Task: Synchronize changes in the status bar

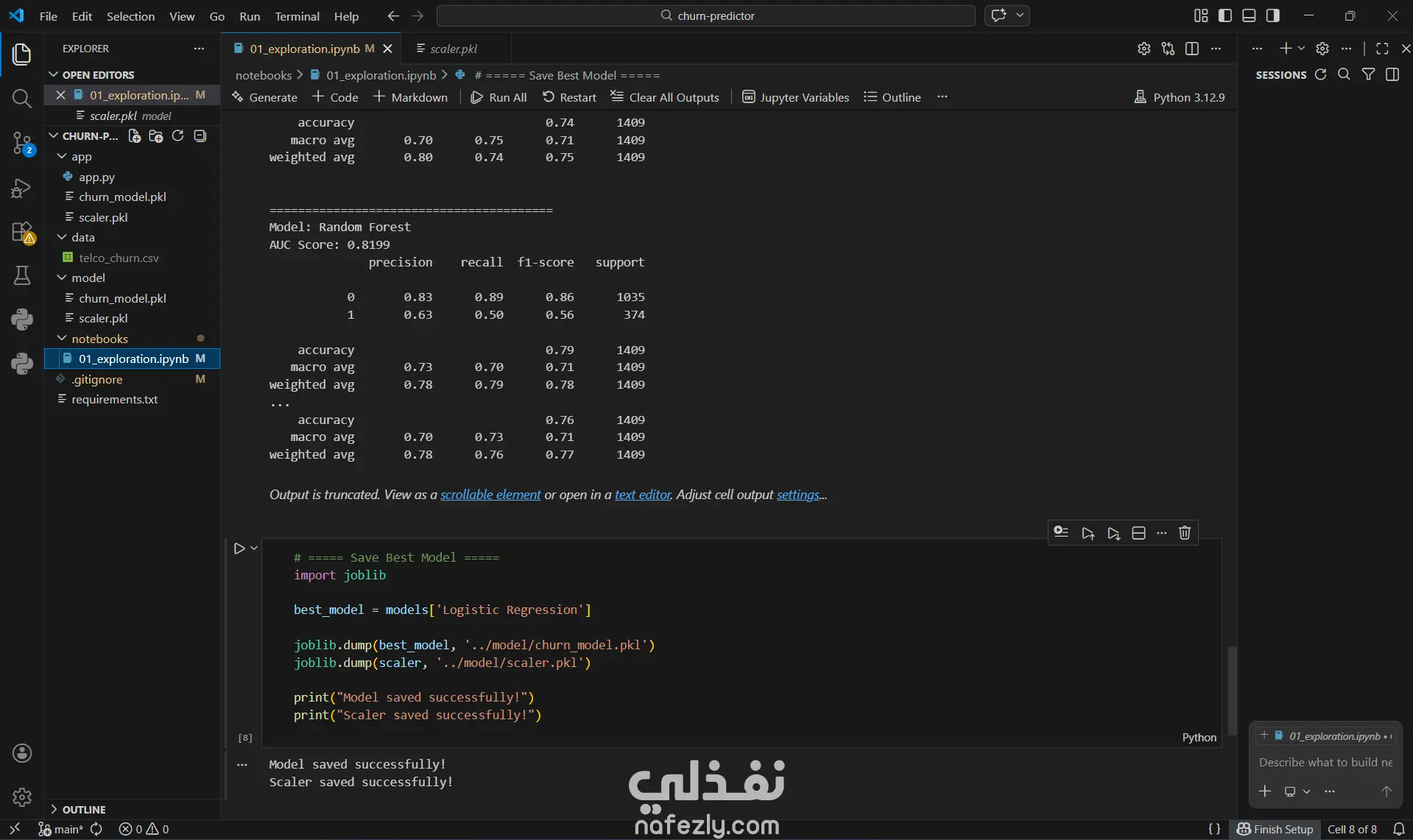Action: (x=96, y=829)
